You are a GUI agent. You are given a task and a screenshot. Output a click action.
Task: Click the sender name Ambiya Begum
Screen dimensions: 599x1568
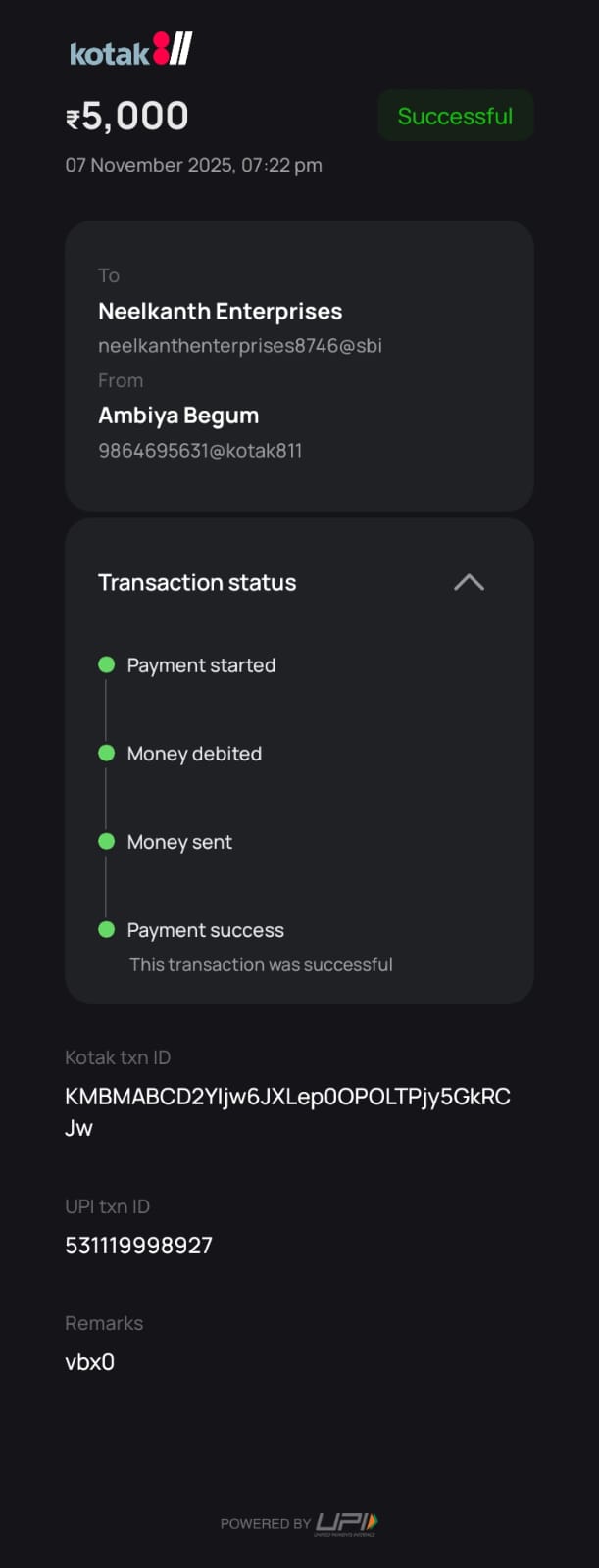tap(178, 416)
